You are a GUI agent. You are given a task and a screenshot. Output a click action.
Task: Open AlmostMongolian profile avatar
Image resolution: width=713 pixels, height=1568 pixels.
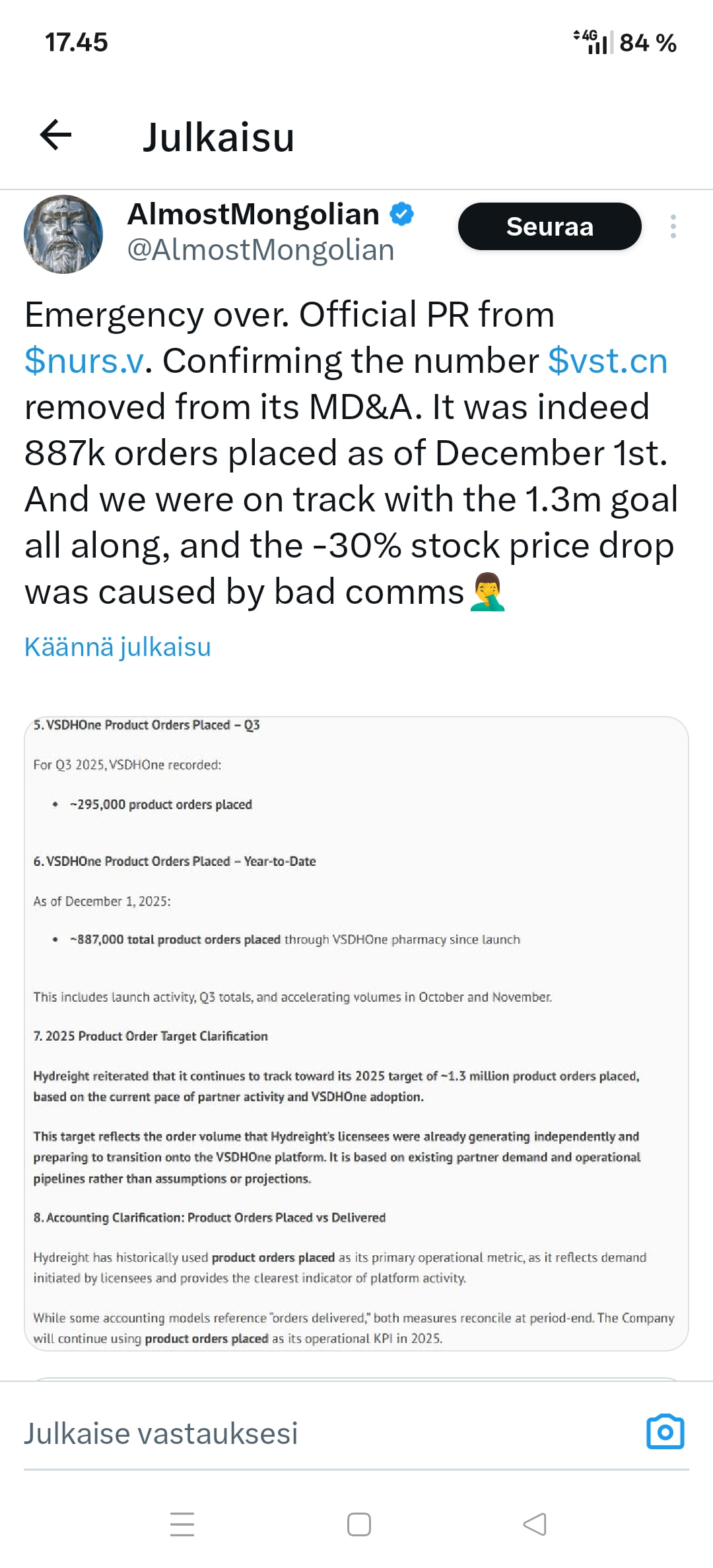63,234
